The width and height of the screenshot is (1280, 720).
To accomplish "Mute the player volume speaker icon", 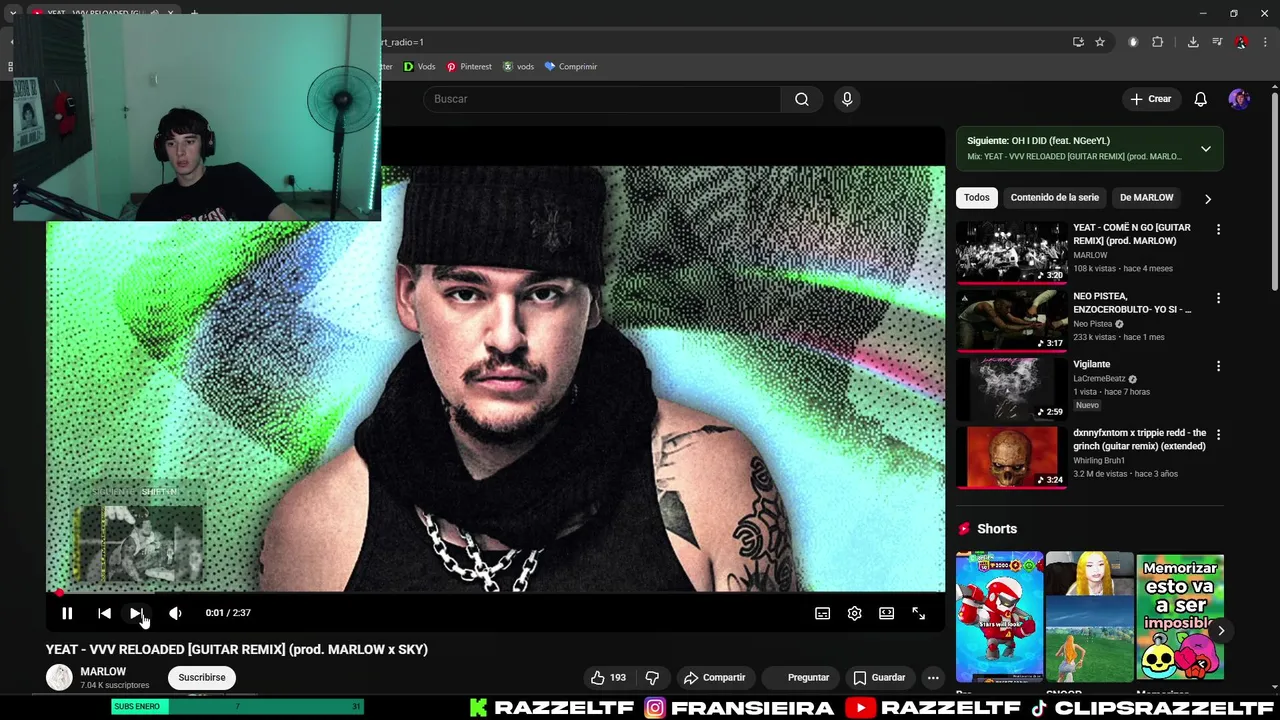I will (x=175, y=613).
